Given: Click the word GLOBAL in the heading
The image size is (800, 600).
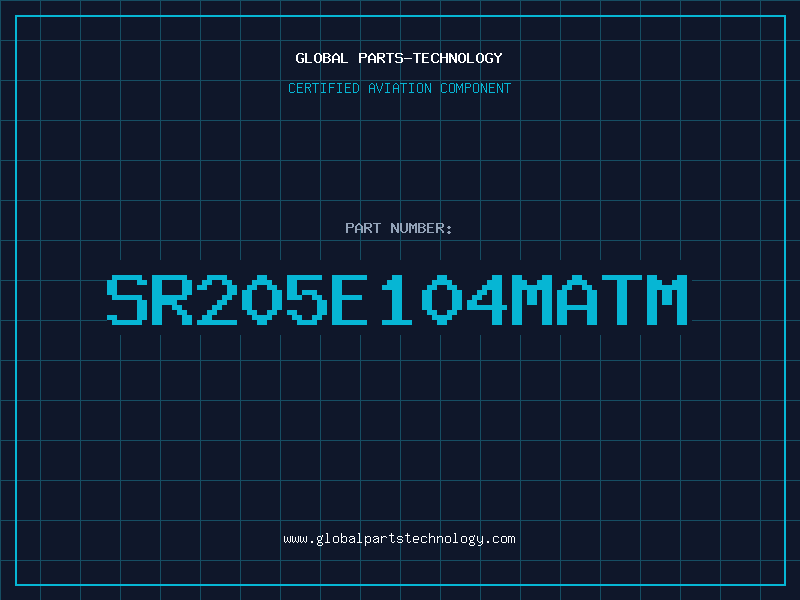Looking at the screenshot, I should pos(321,58).
